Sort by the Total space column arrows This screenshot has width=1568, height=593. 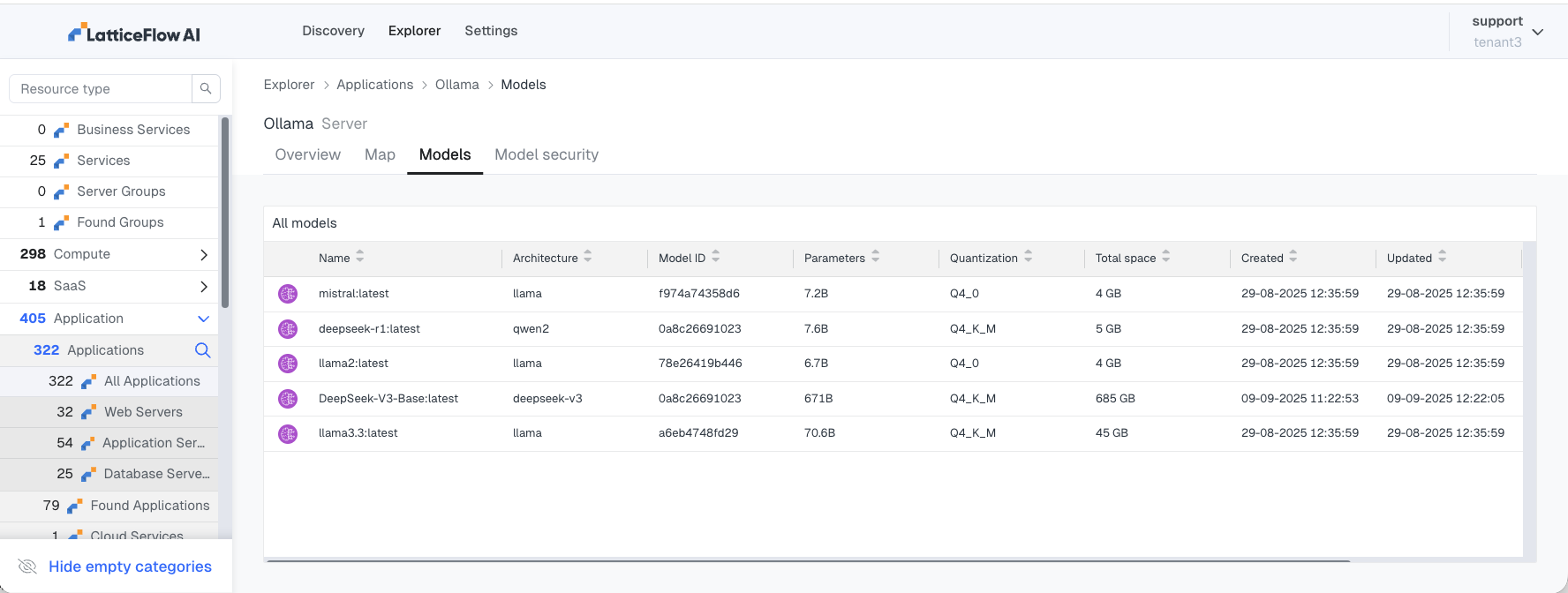(1166, 257)
